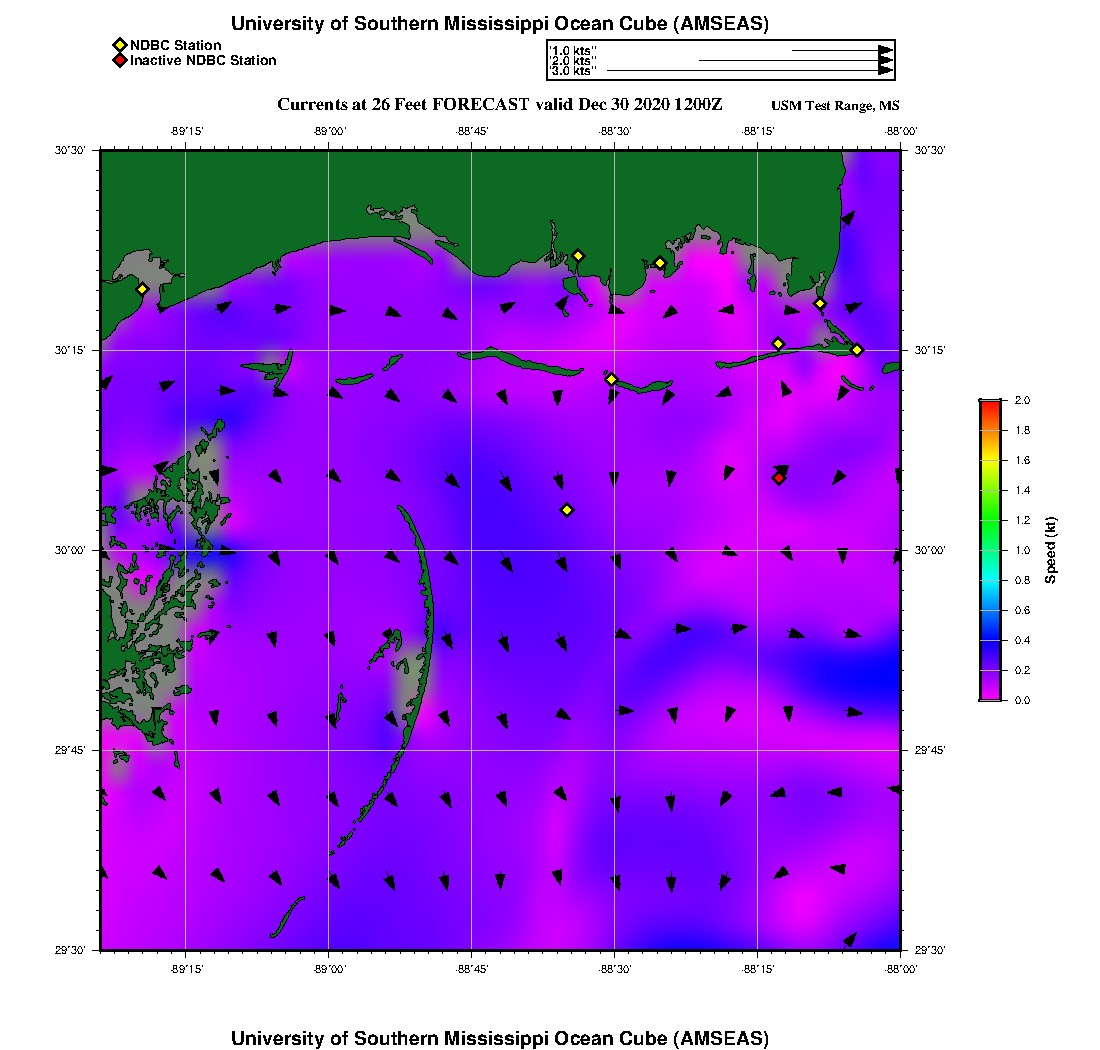Click the 'USM Test Range, MS' label
Viewport: 1100px width, 1050px height.
(835, 106)
